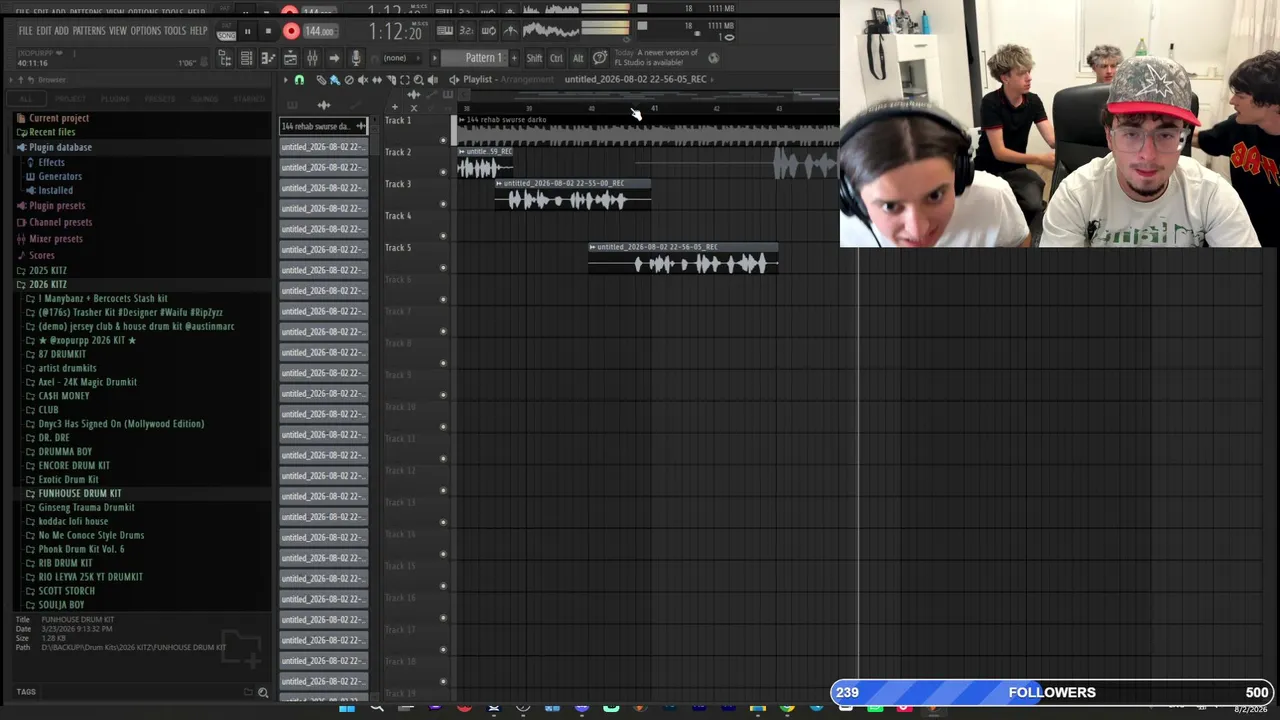Select the Delete tool in Playlist
Image resolution: width=1280 pixels, height=720 pixels.
coord(349,80)
